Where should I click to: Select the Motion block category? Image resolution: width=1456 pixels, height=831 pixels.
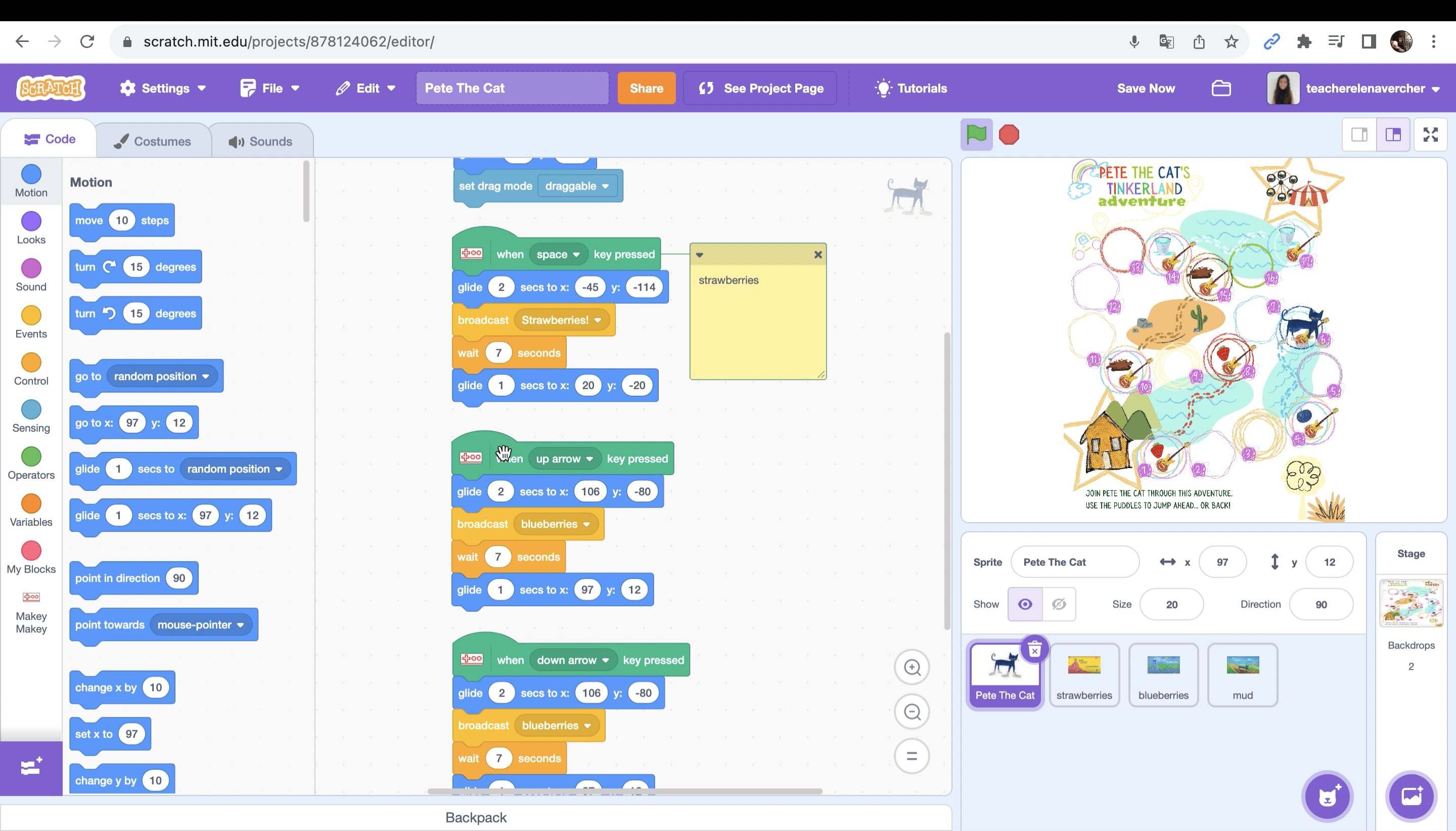point(31,181)
